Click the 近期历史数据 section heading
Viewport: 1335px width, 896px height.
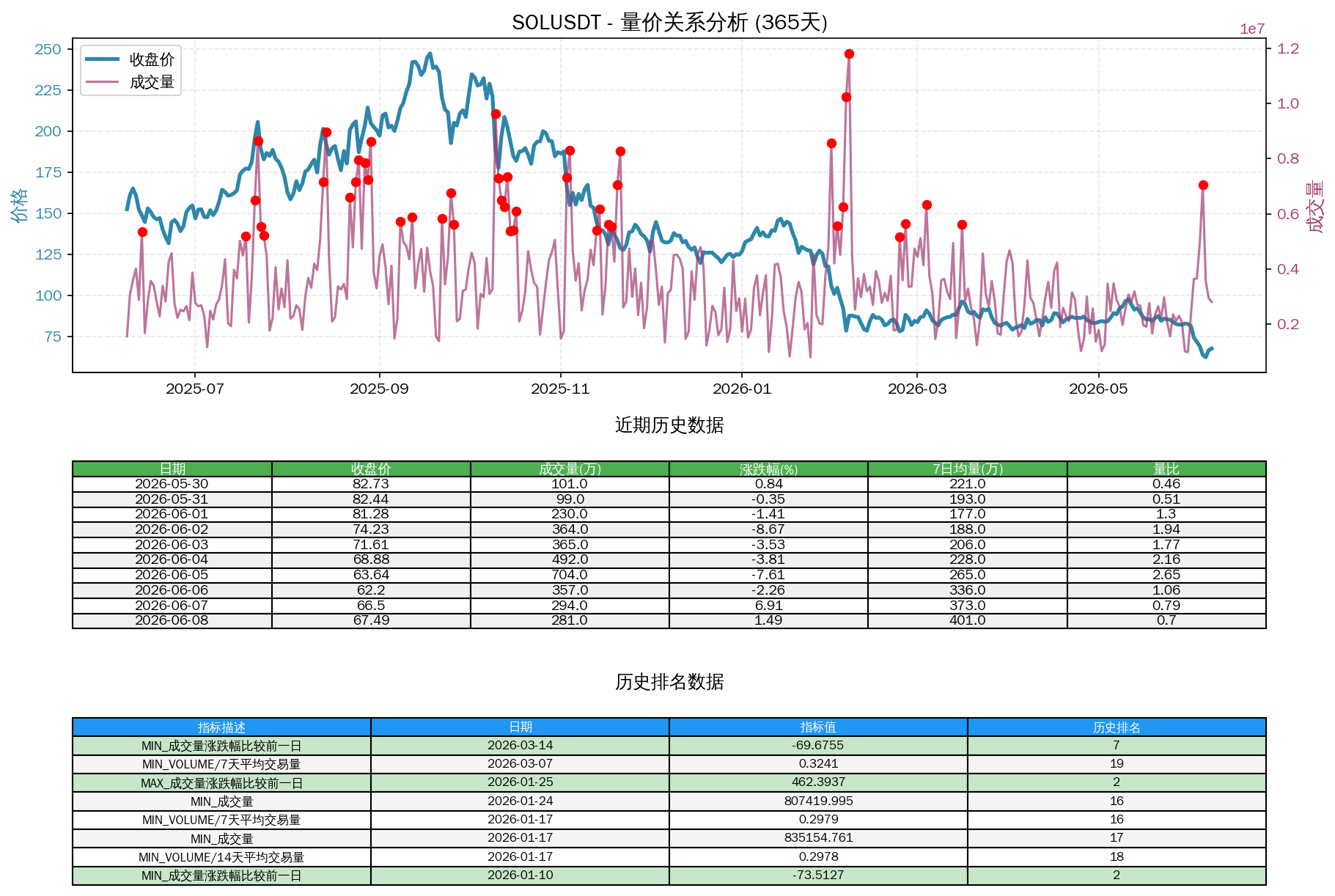coord(669,425)
